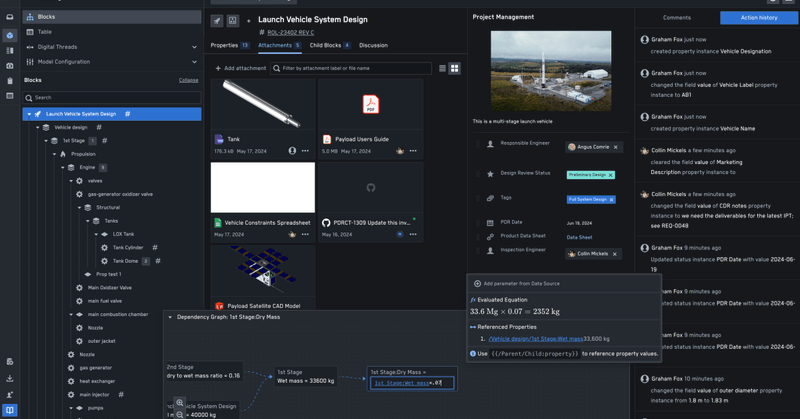Collapse the pumps tree node

click(71, 408)
